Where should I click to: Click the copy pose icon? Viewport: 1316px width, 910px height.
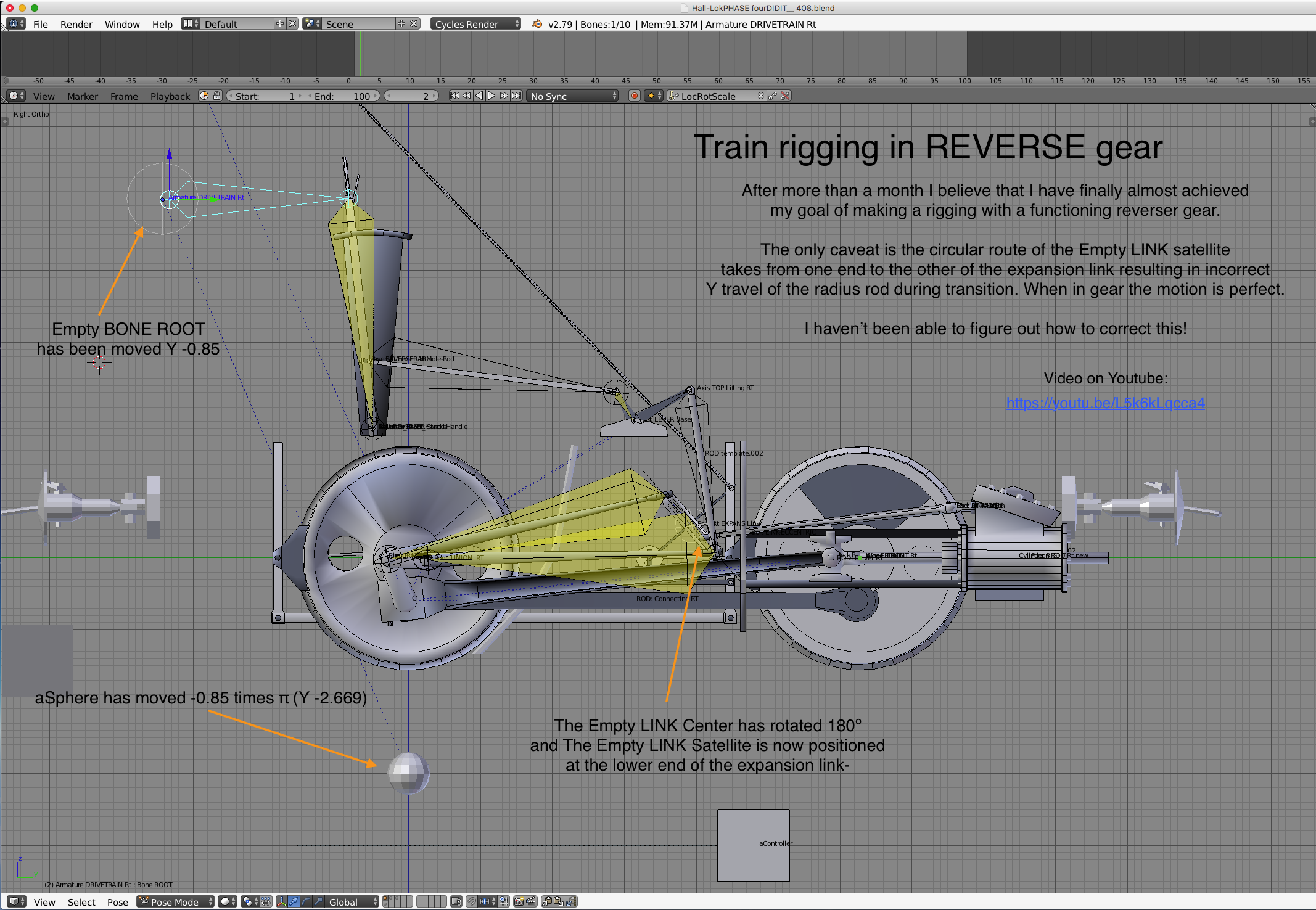click(x=547, y=902)
